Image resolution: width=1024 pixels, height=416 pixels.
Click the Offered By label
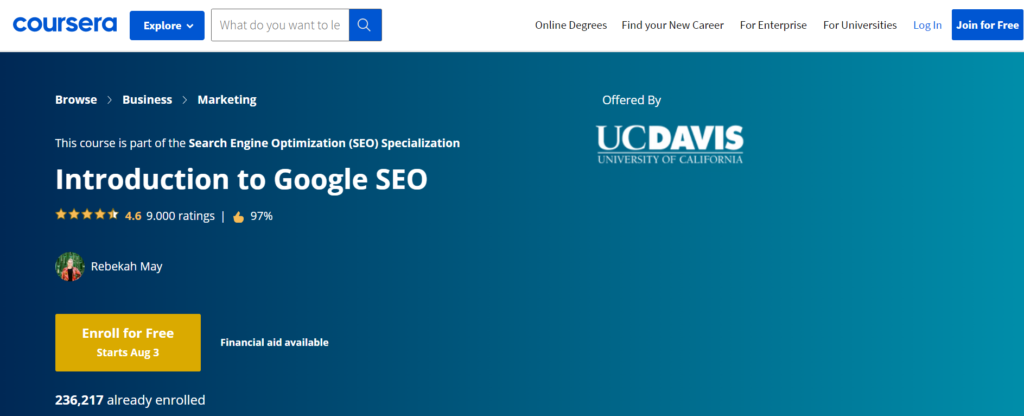click(632, 100)
